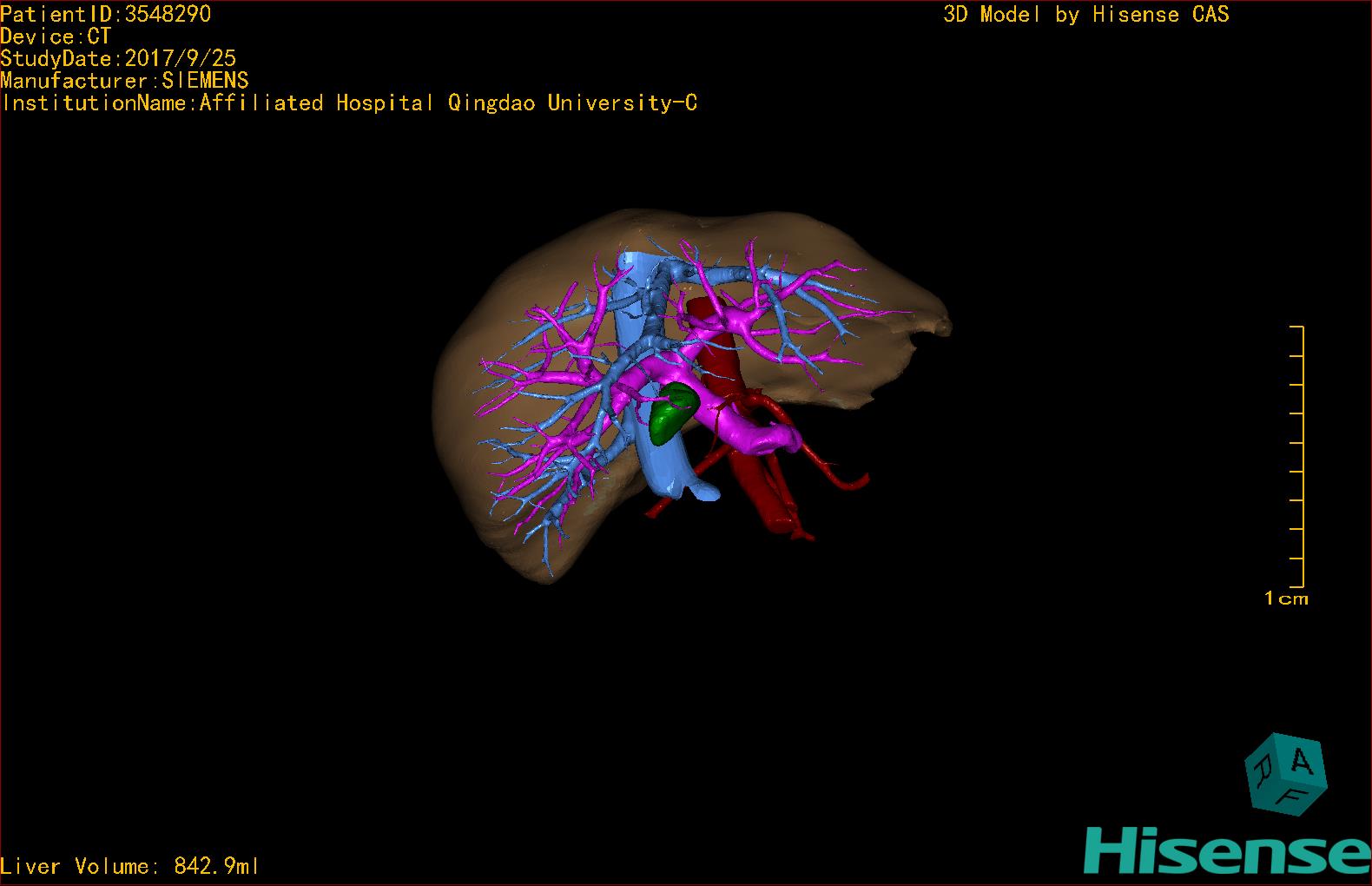Click the Liver Volume: 842.9ml readout
This screenshot has width=1372, height=886.
(x=129, y=866)
